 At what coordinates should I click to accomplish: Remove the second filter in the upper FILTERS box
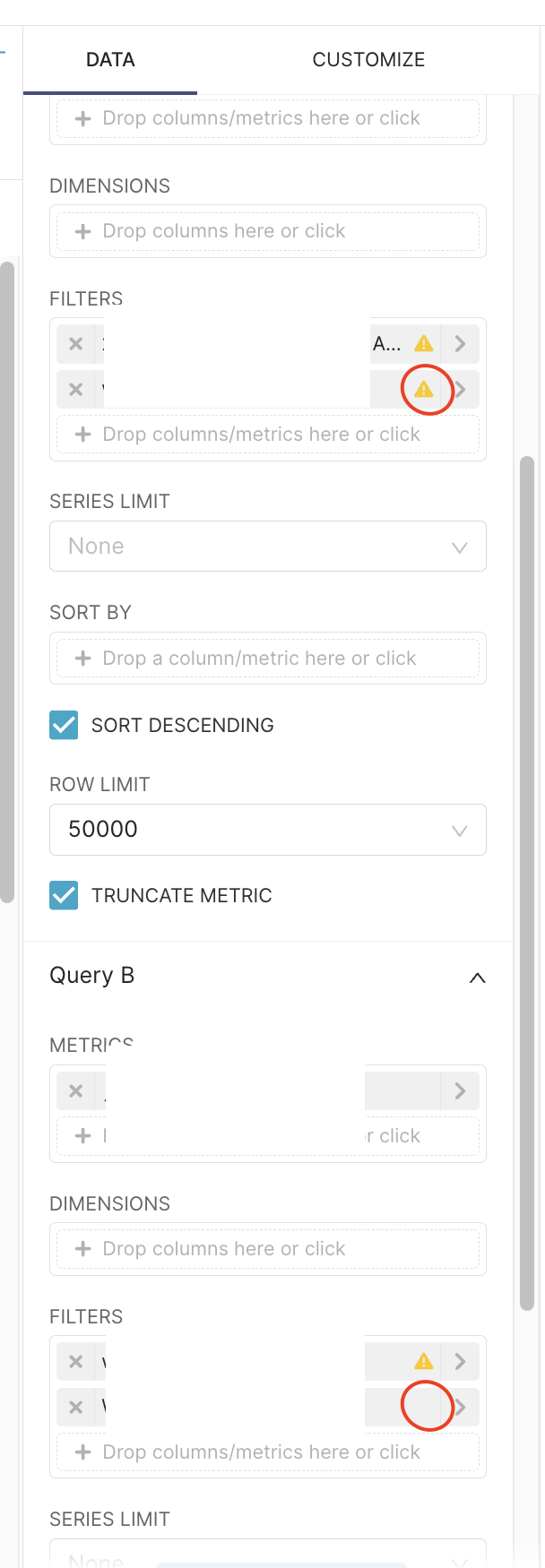(x=76, y=389)
